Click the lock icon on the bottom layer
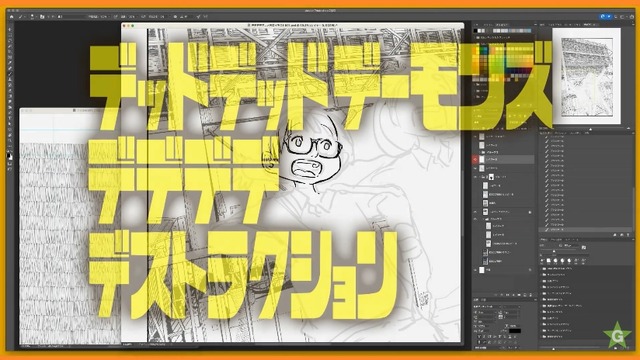The image size is (640, 360). [x=530, y=270]
